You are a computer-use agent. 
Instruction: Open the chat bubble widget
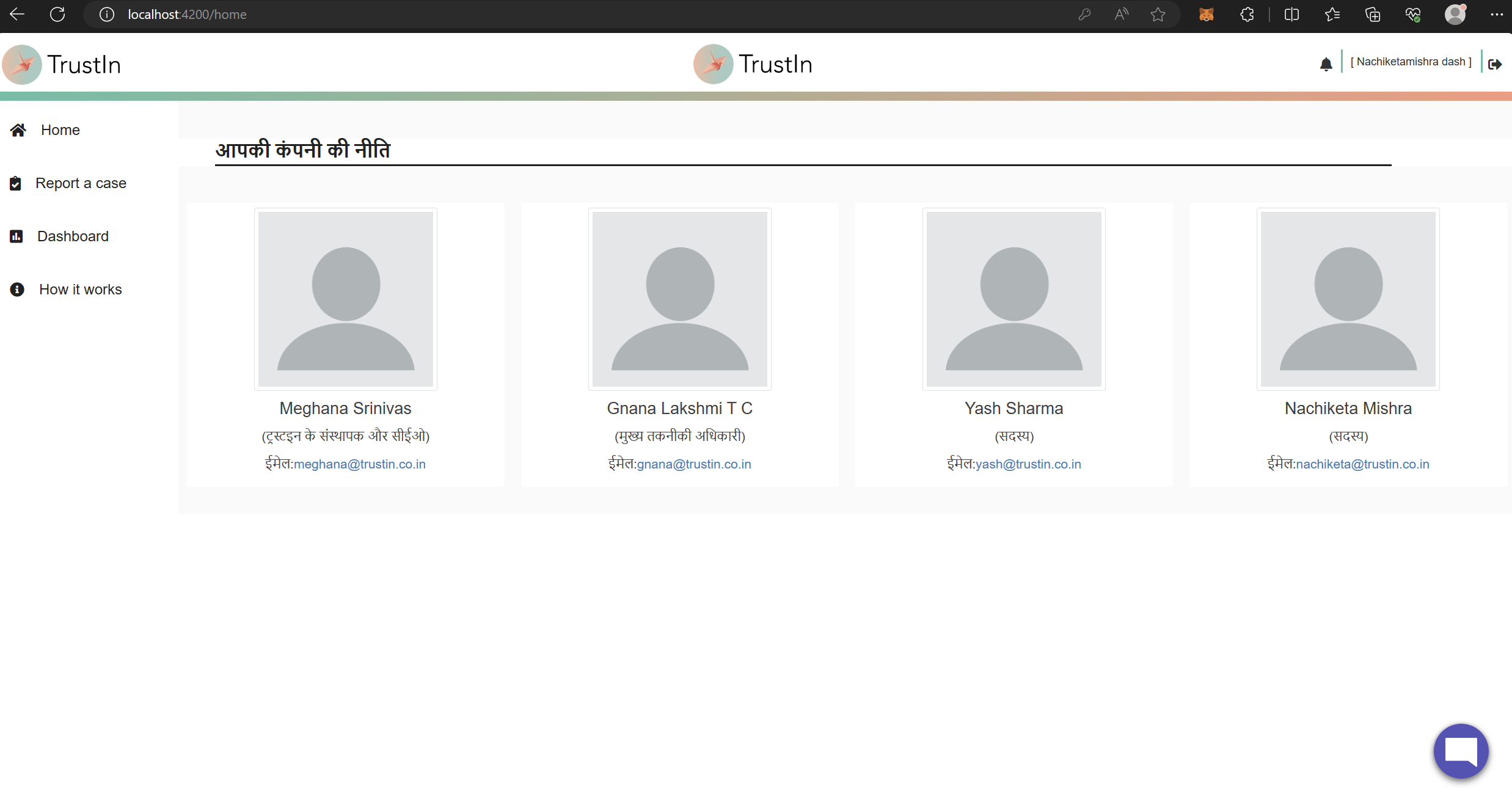point(1460,751)
